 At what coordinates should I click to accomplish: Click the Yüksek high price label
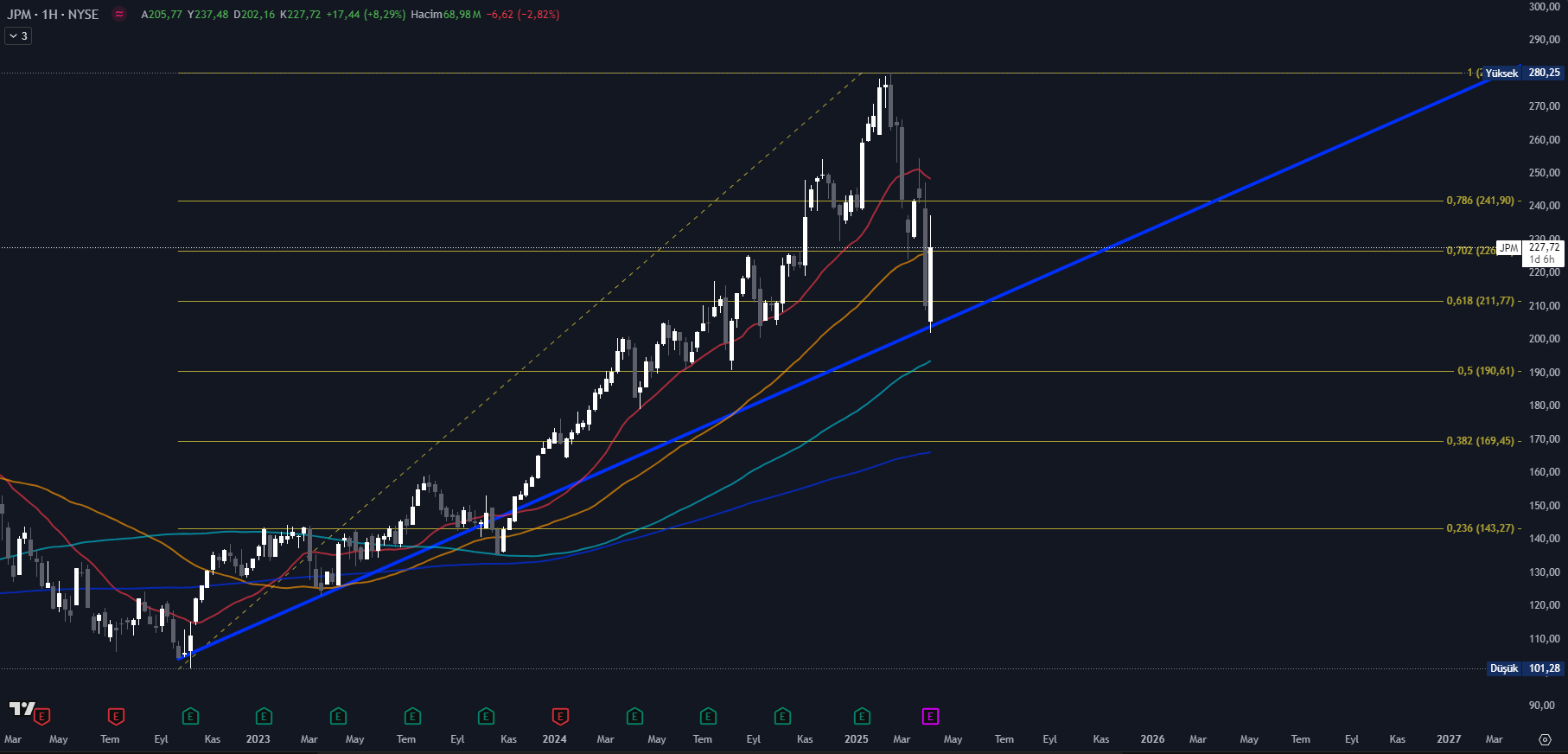1501,73
